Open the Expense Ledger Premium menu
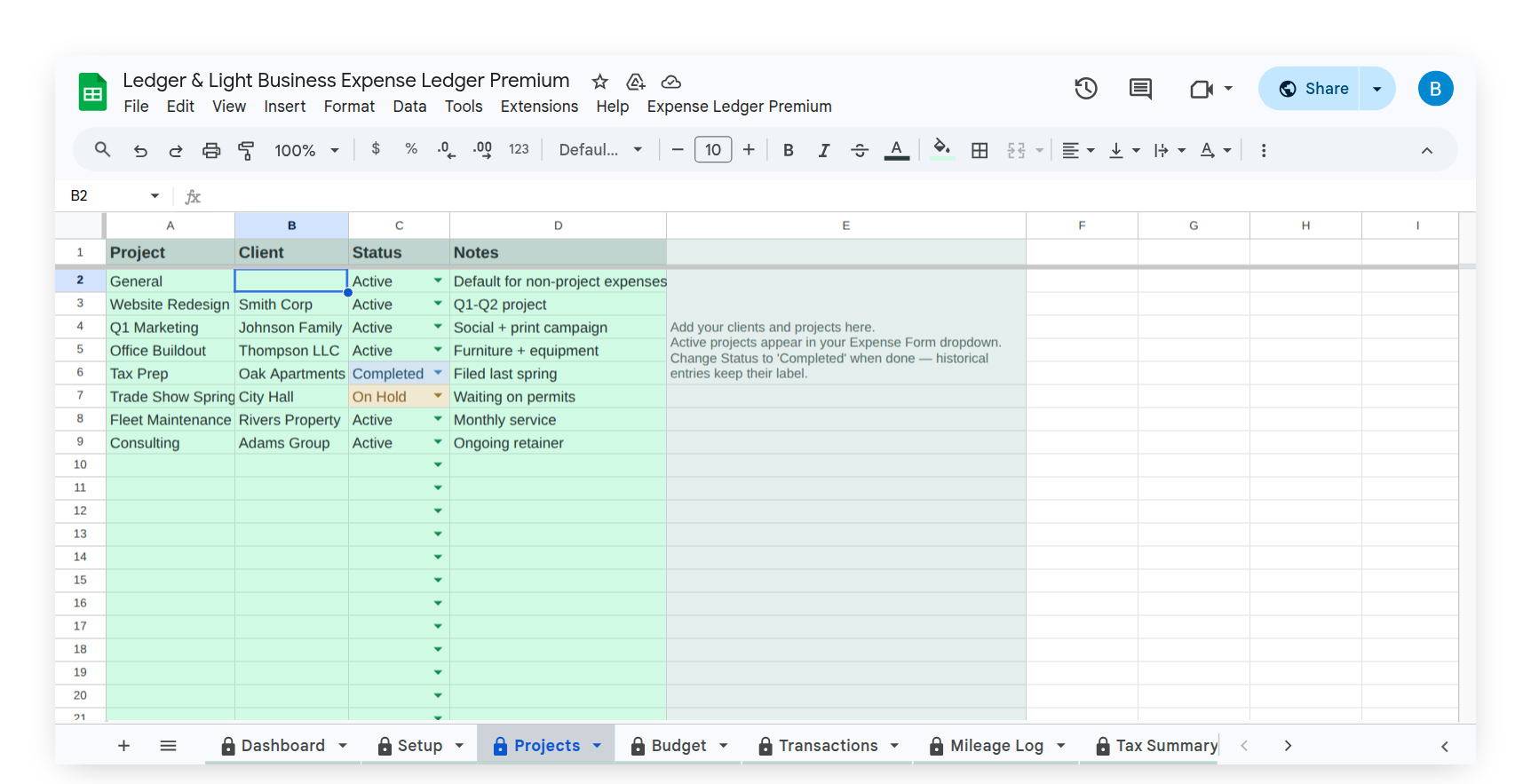The height and width of the screenshot is (784, 1531). 739,107
